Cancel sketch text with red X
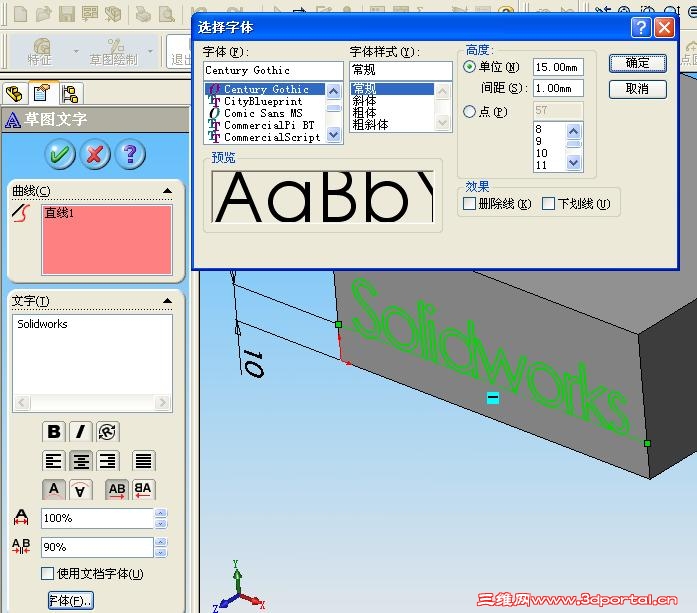Image resolution: width=697 pixels, height=613 pixels. click(95, 154)
